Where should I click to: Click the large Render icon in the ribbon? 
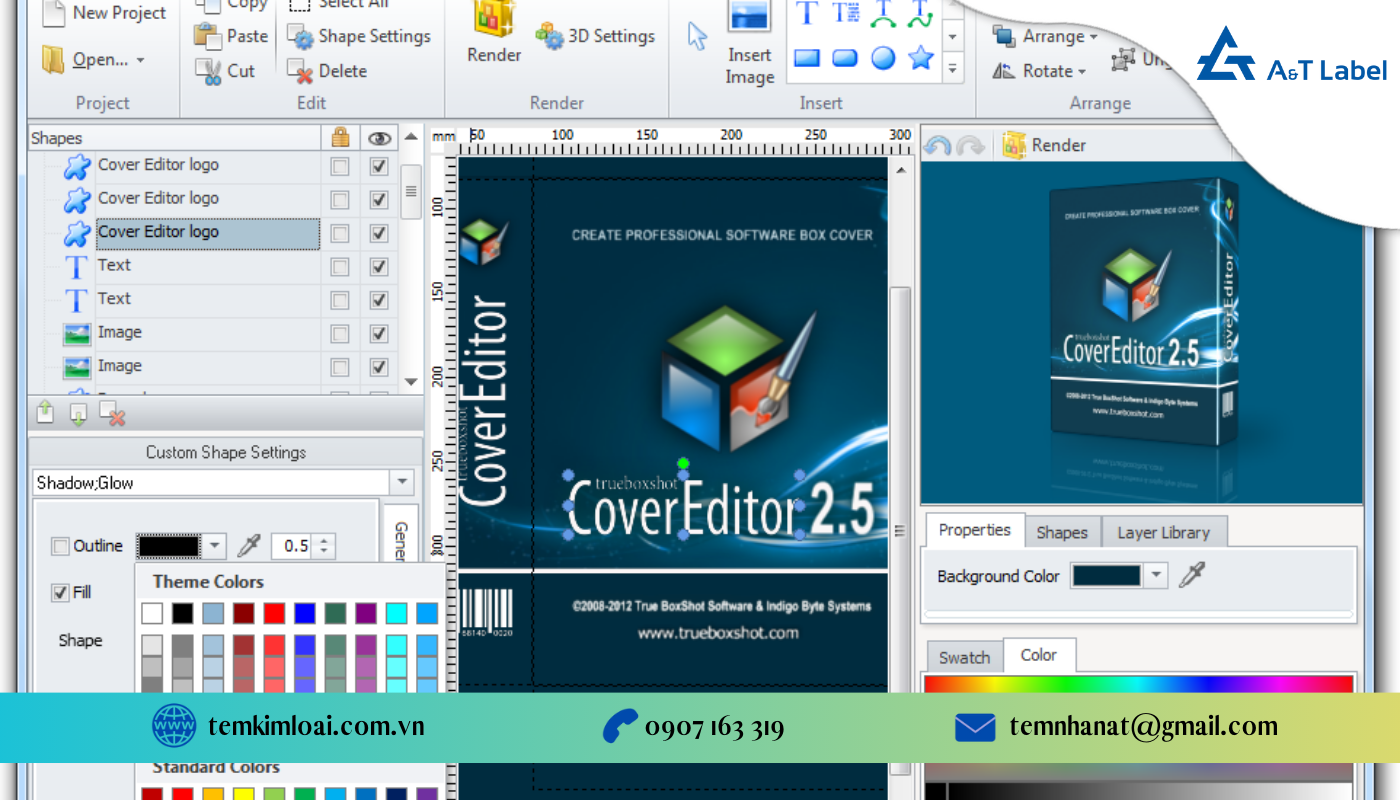click(x=493, y=20)
